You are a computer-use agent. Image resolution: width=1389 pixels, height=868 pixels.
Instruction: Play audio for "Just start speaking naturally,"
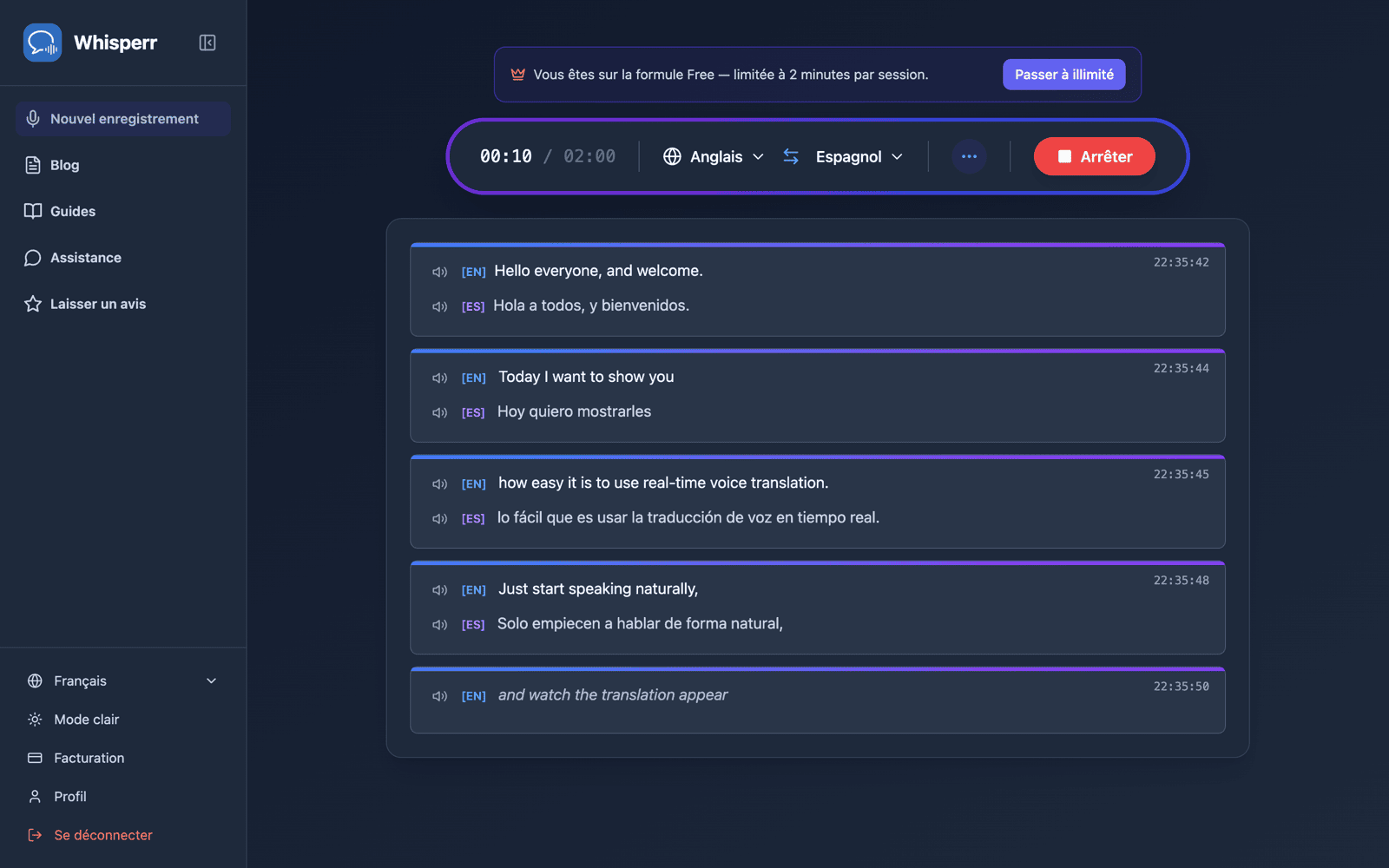(440, 589)
